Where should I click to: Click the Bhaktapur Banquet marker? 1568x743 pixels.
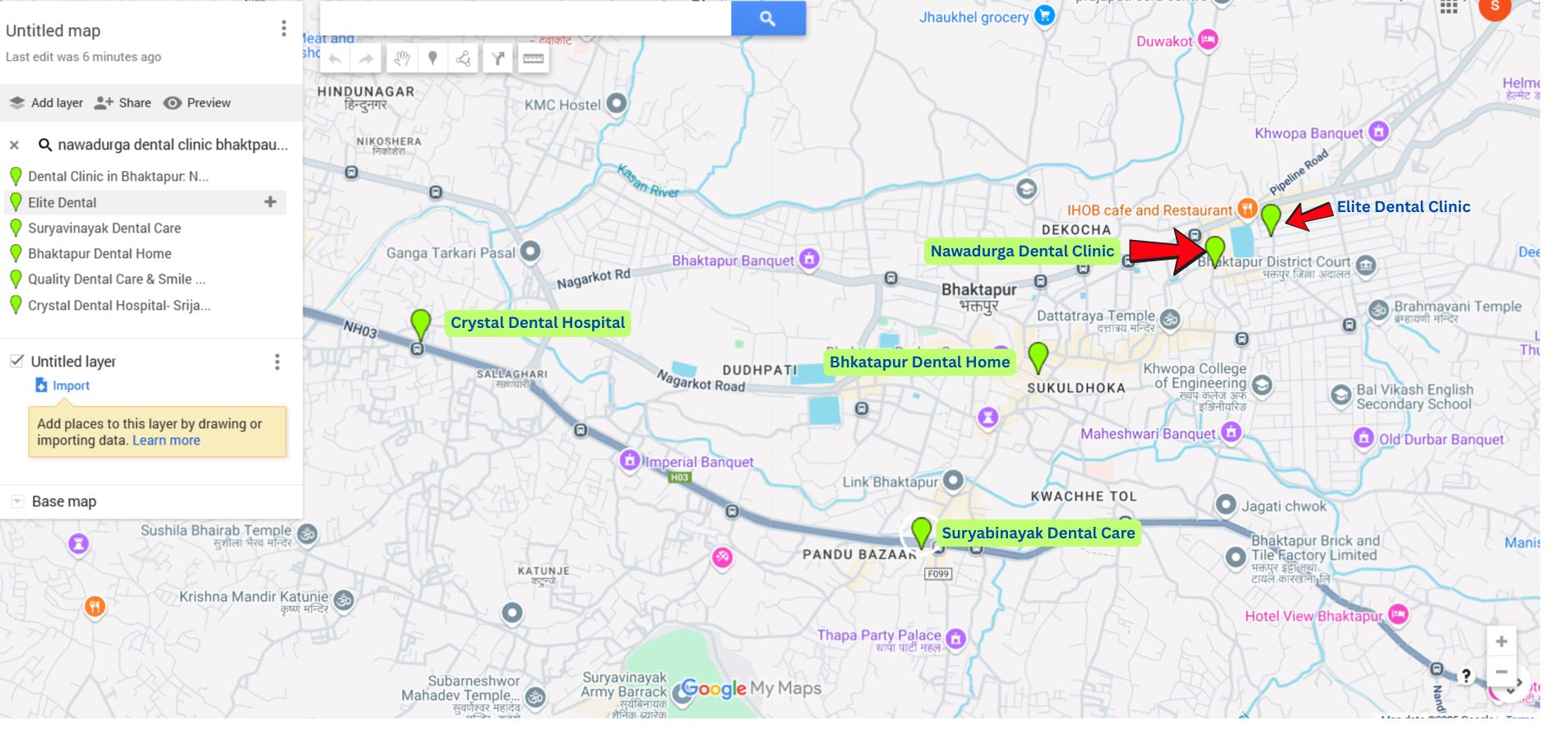pos(810,260)
